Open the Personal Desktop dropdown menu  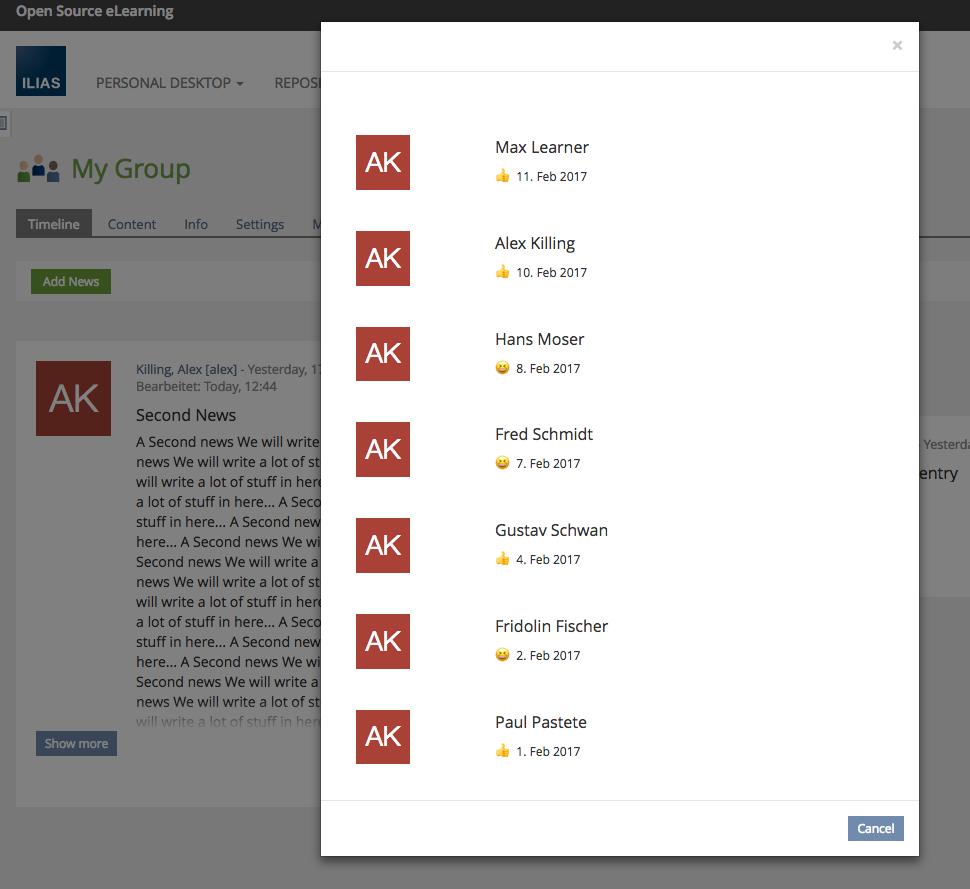[169, 83]
